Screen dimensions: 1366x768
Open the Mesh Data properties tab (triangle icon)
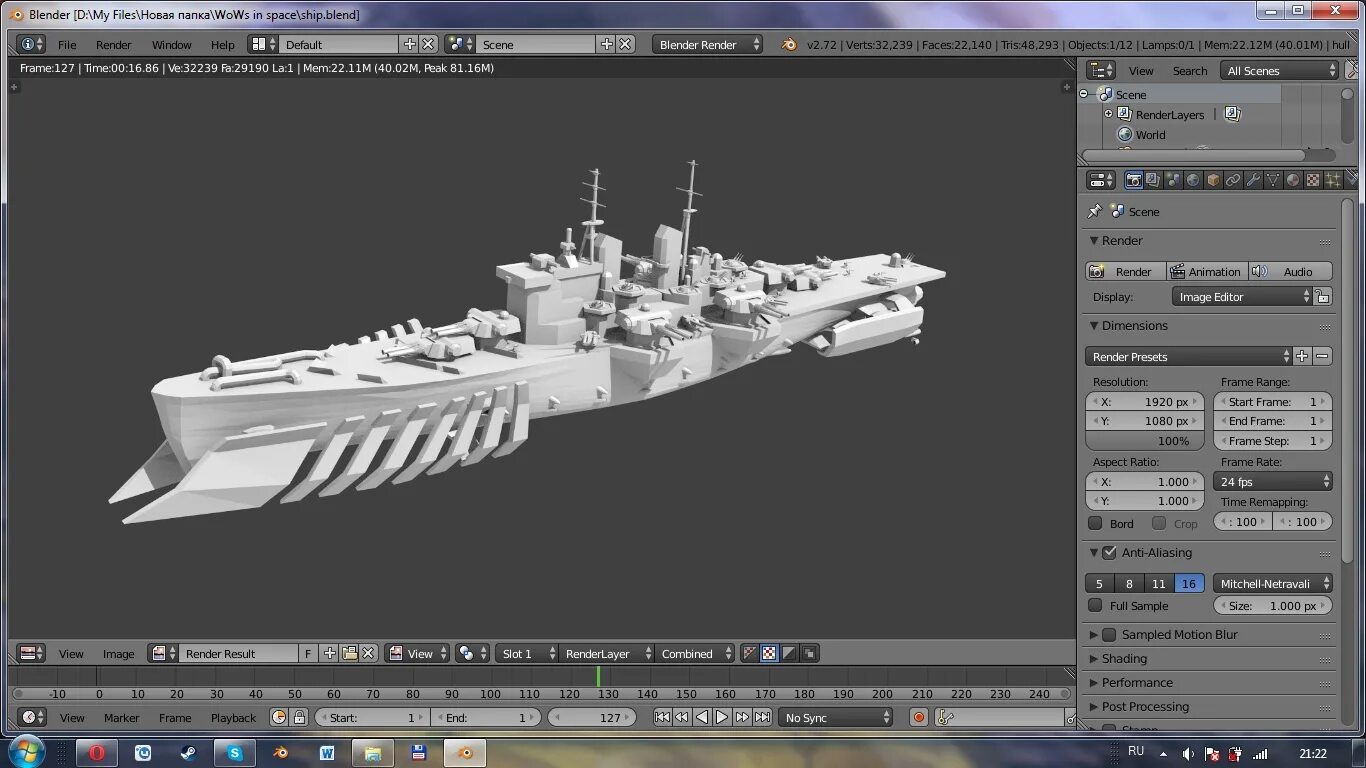coord(1273,180)
